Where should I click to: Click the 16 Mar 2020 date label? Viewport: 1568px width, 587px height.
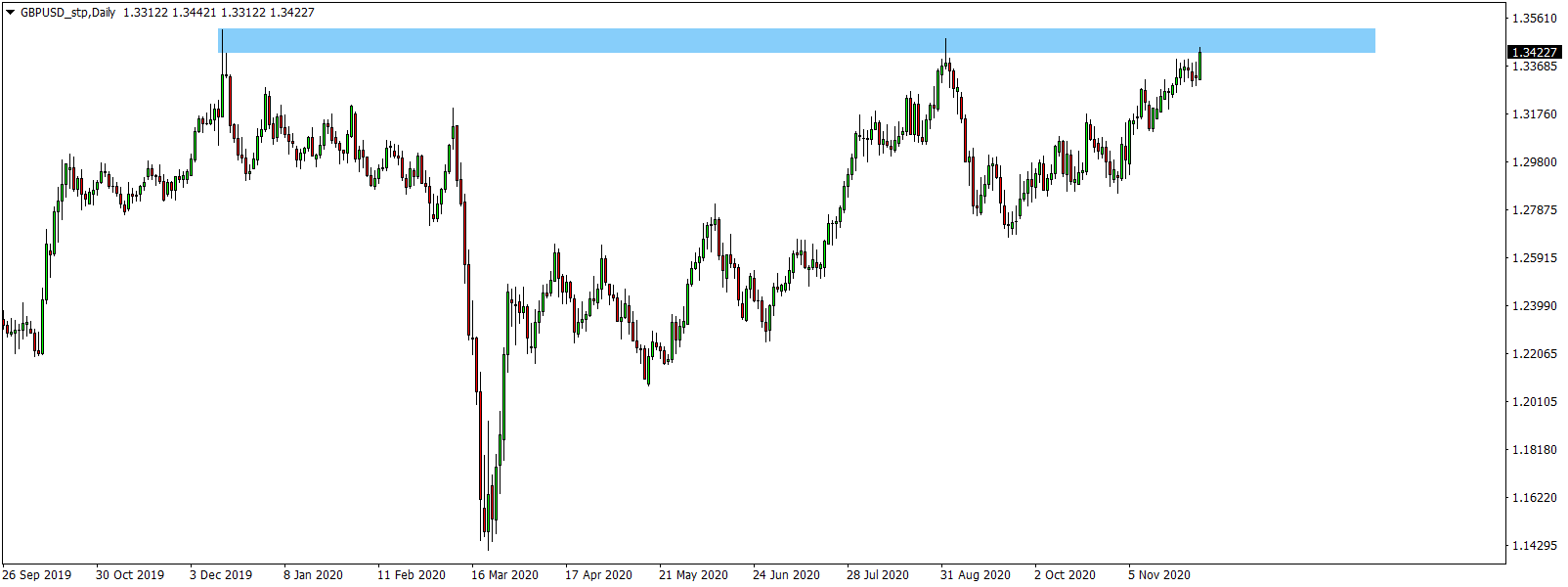pyautogui.click(x=504, y=575)
